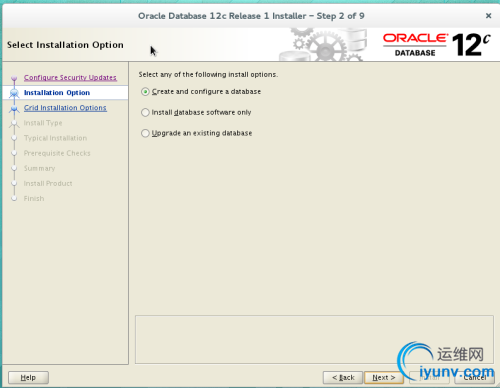
Task: Close the installer window
Action: [x=488, y=16]
